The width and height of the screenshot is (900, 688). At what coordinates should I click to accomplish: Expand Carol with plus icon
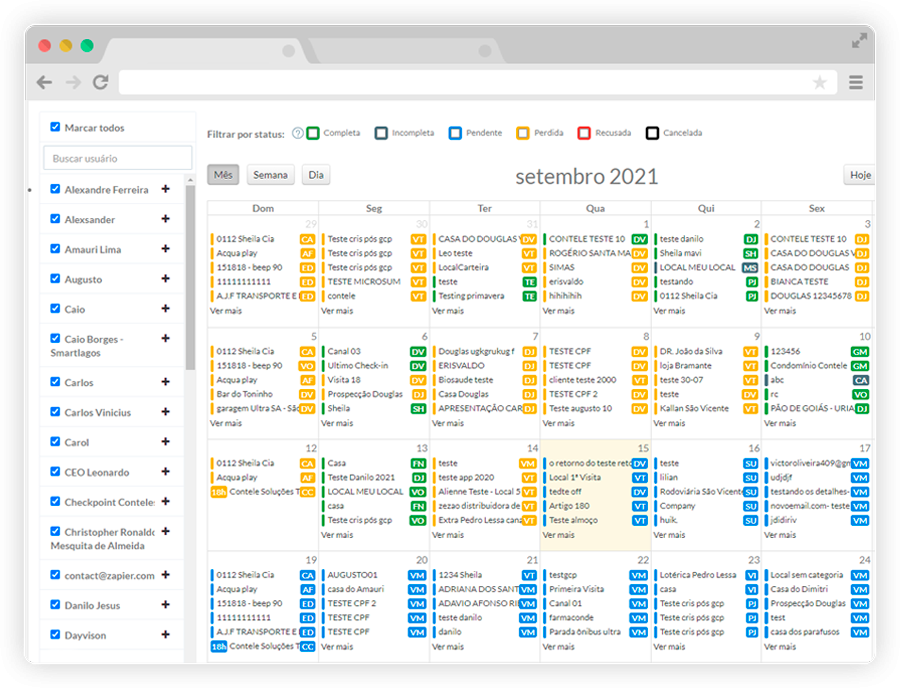(165, 441)
